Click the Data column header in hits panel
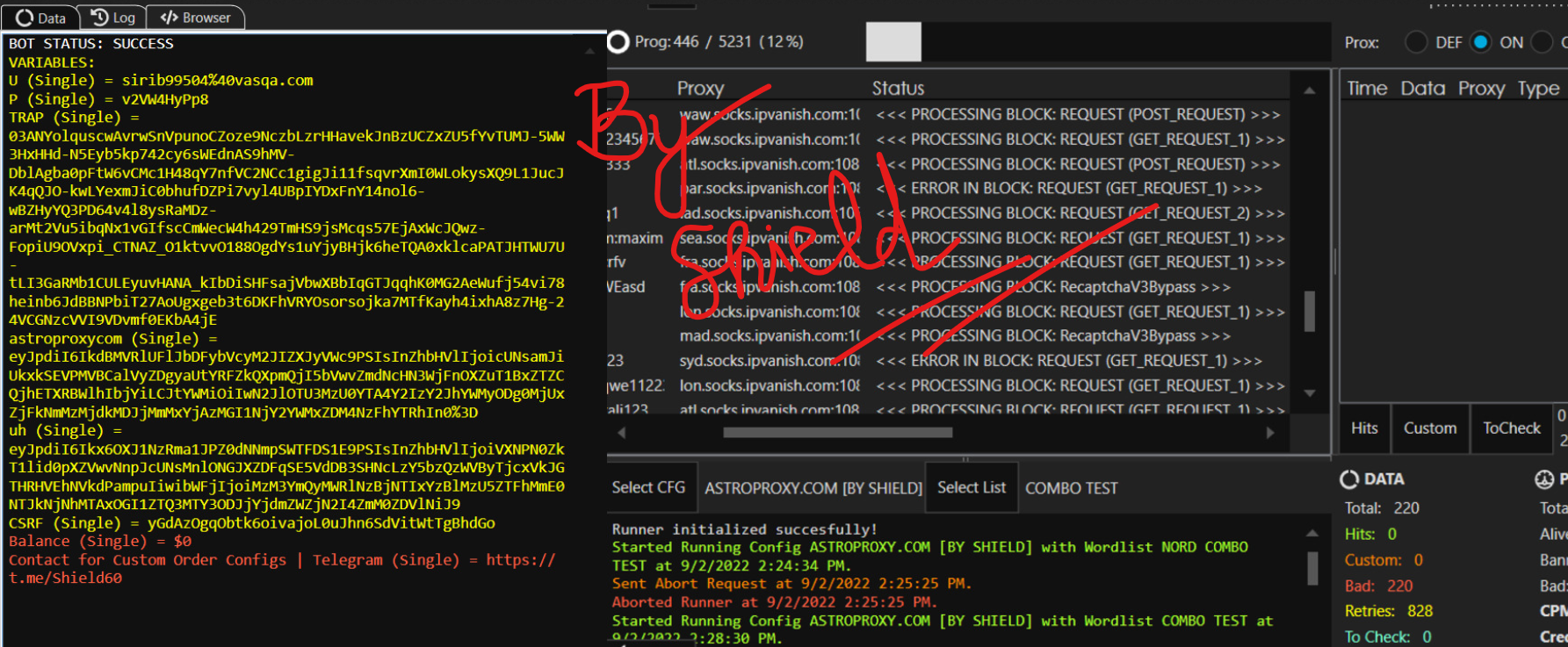 pos(1423,89)
